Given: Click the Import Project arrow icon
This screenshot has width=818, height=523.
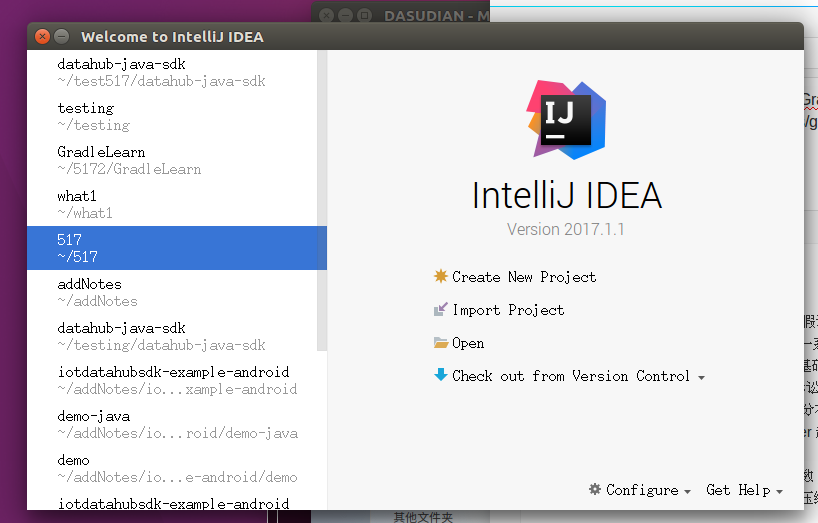Looking at the screenshot, I should [x=441, y=309].
